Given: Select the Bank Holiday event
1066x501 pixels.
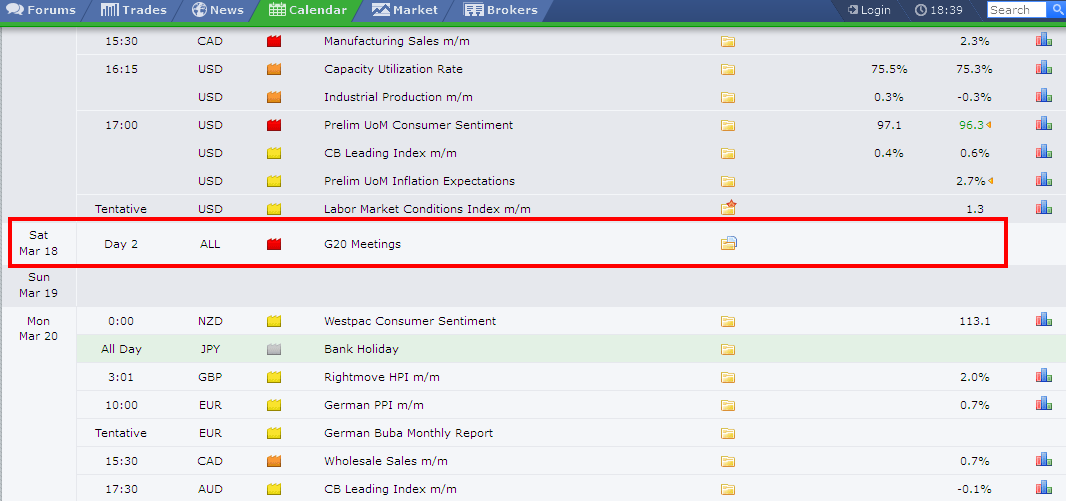Looking at the screenshot, I should coord(361,349).
